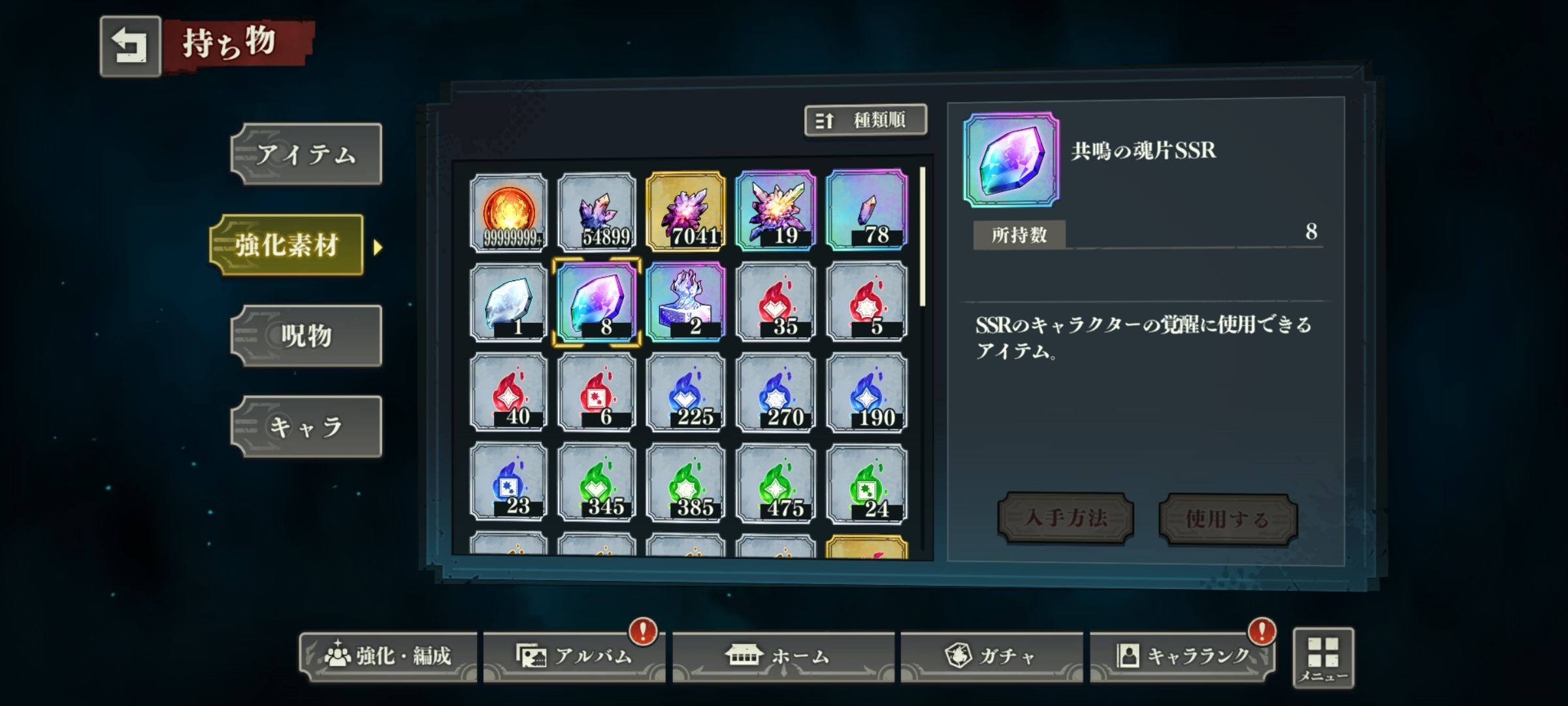Click the 使用する button
1568x706 pixels.
(1228, 520)
